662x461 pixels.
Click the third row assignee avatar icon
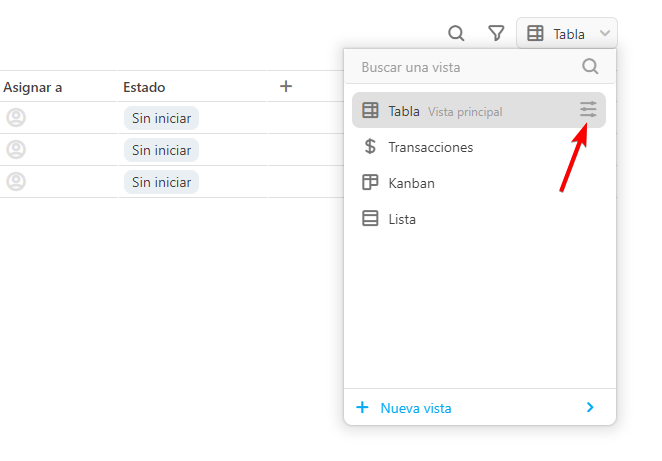(x=16, y=182)
